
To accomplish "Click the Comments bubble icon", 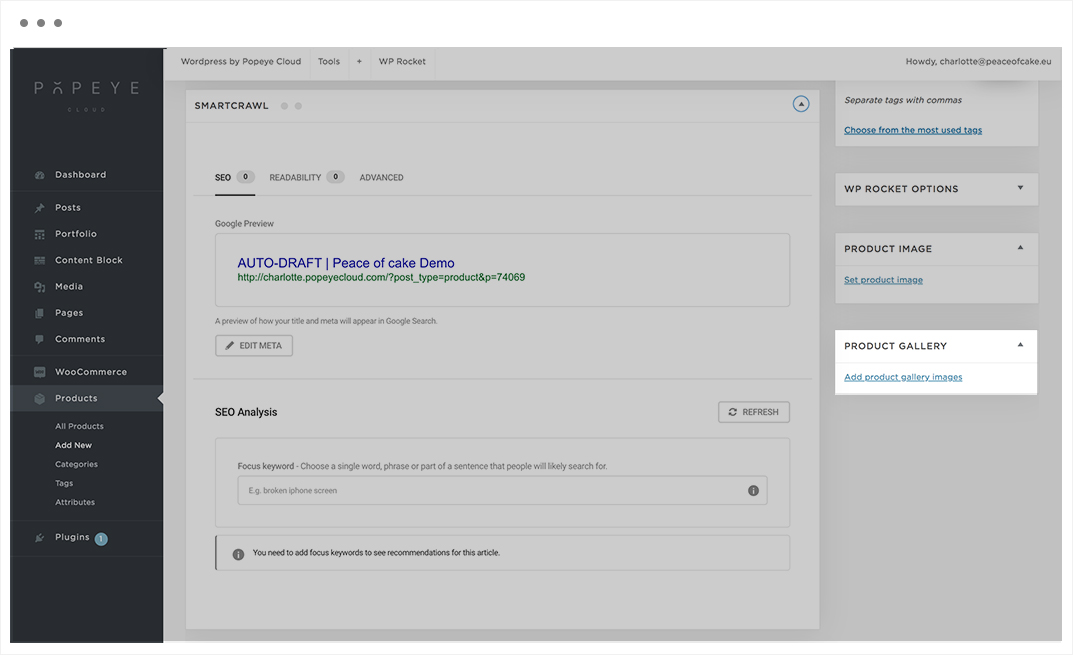I will (x=40, y=339).
